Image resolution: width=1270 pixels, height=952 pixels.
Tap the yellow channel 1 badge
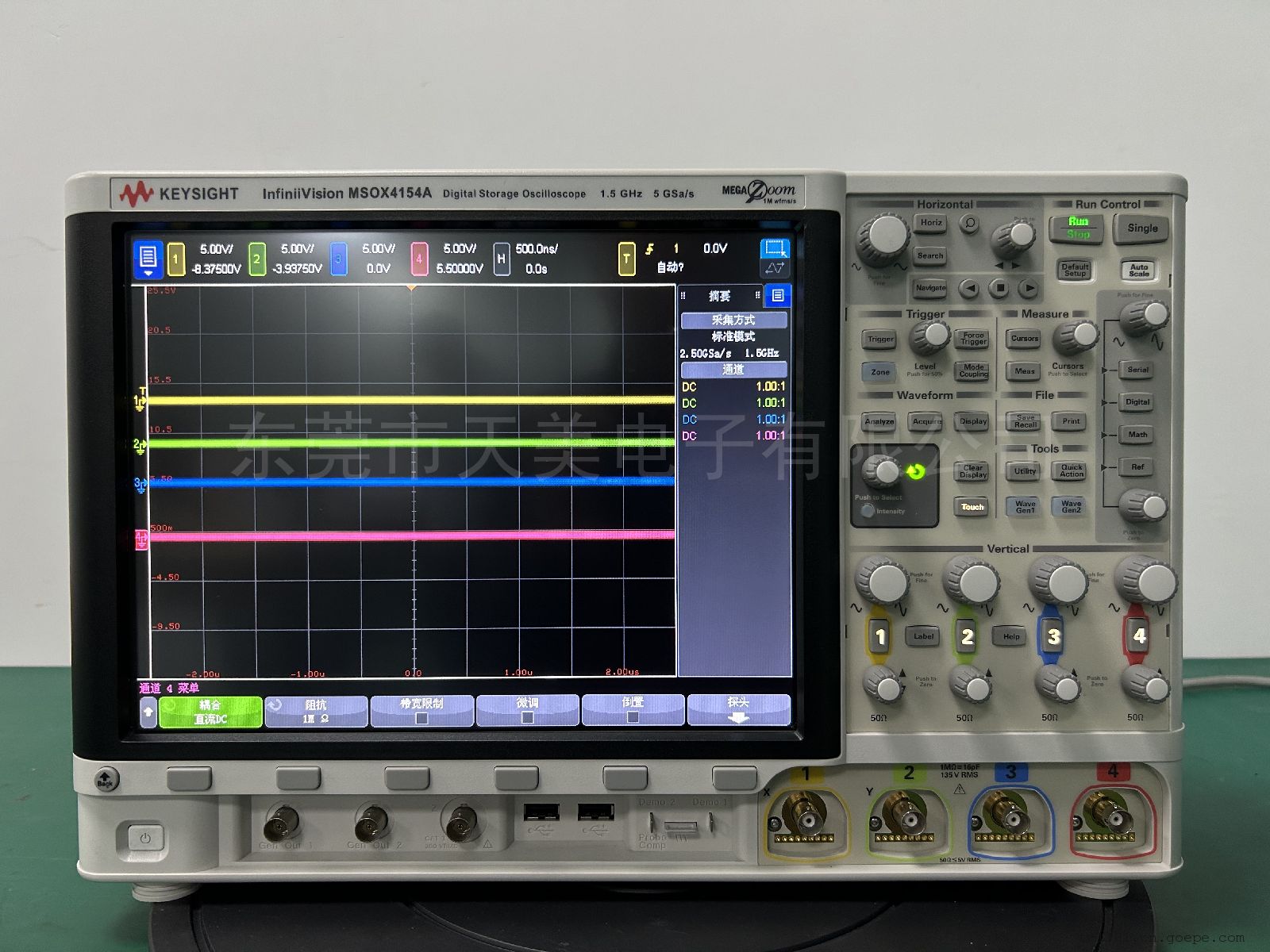(176, 259)
